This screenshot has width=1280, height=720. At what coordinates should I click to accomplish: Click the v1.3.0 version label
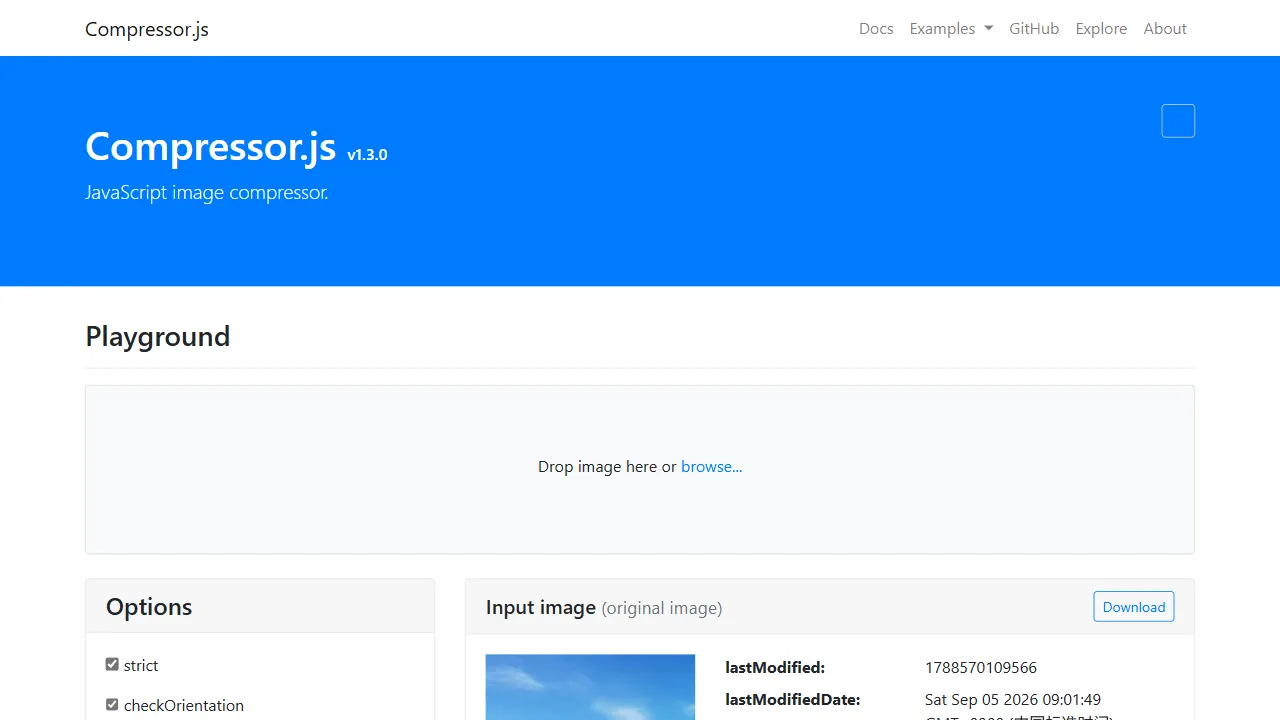tap(367, 154)
